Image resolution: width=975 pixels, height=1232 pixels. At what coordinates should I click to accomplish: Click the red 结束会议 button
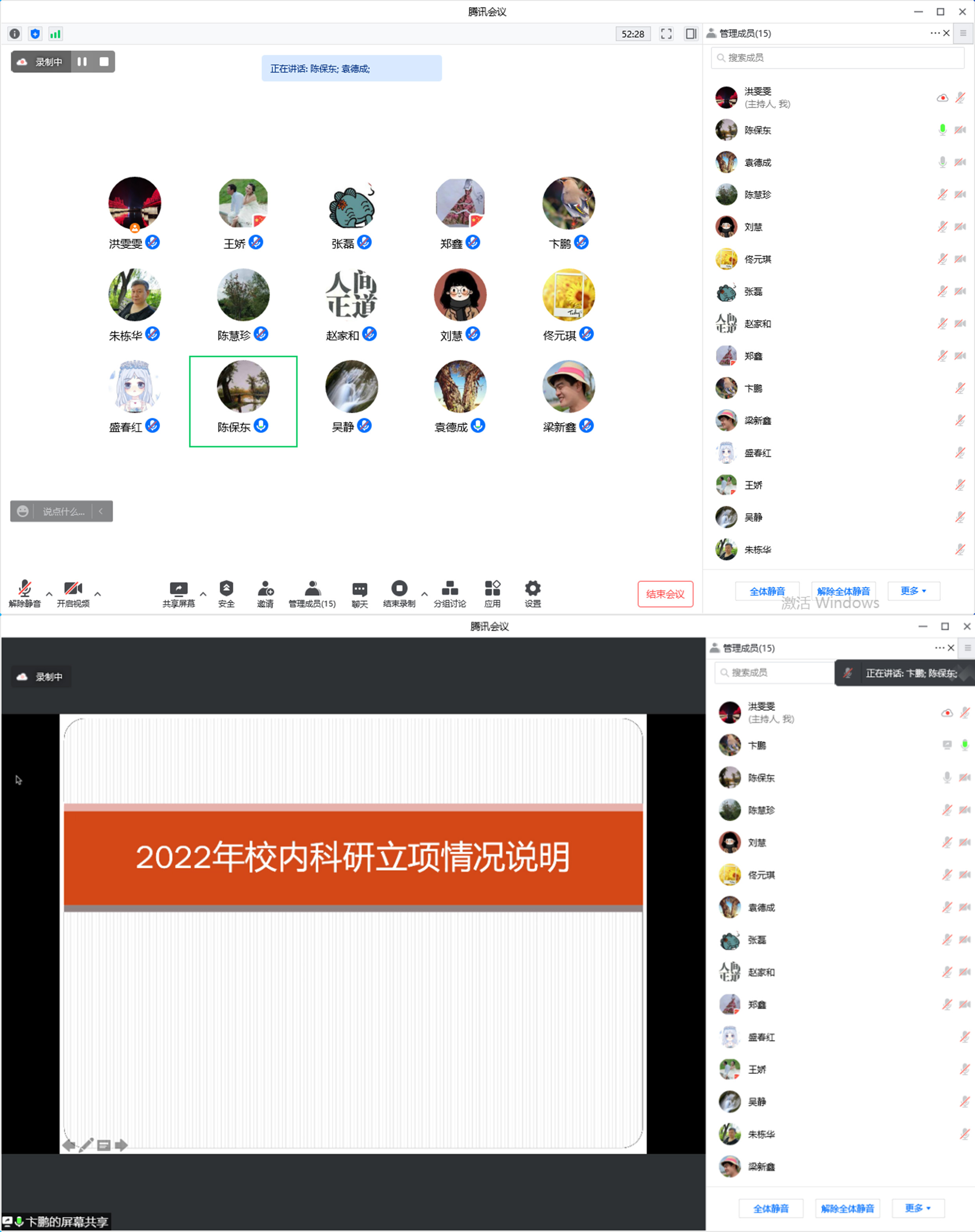click(x=665, y=594)
